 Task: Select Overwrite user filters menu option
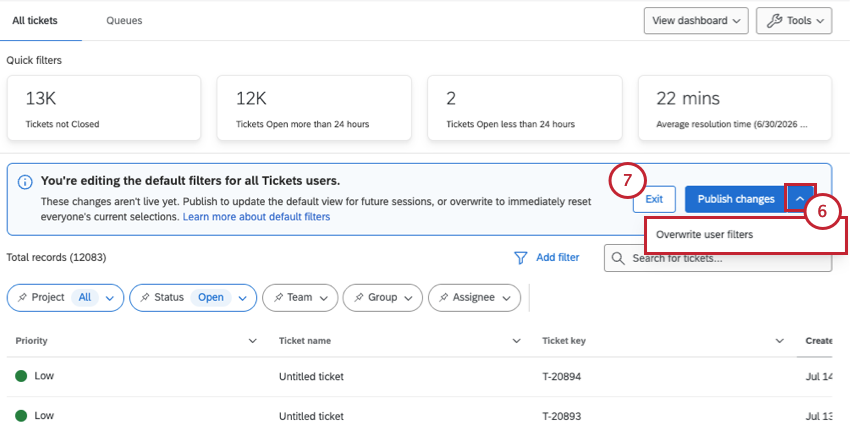click(x=745, y=235)
